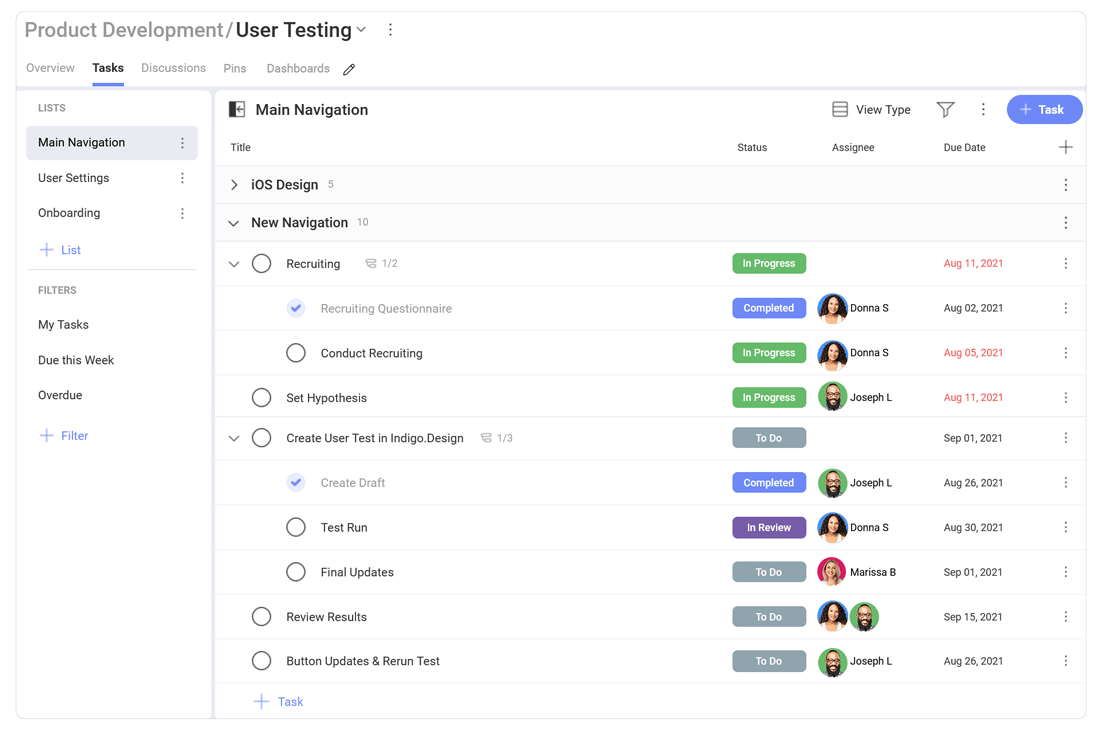
Task: Add a new List in sidebar
Action: (60, 250)
